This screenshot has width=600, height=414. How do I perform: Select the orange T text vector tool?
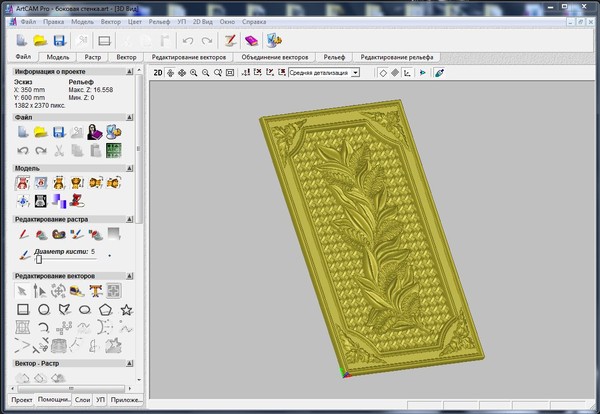click(x=95, y=291)
